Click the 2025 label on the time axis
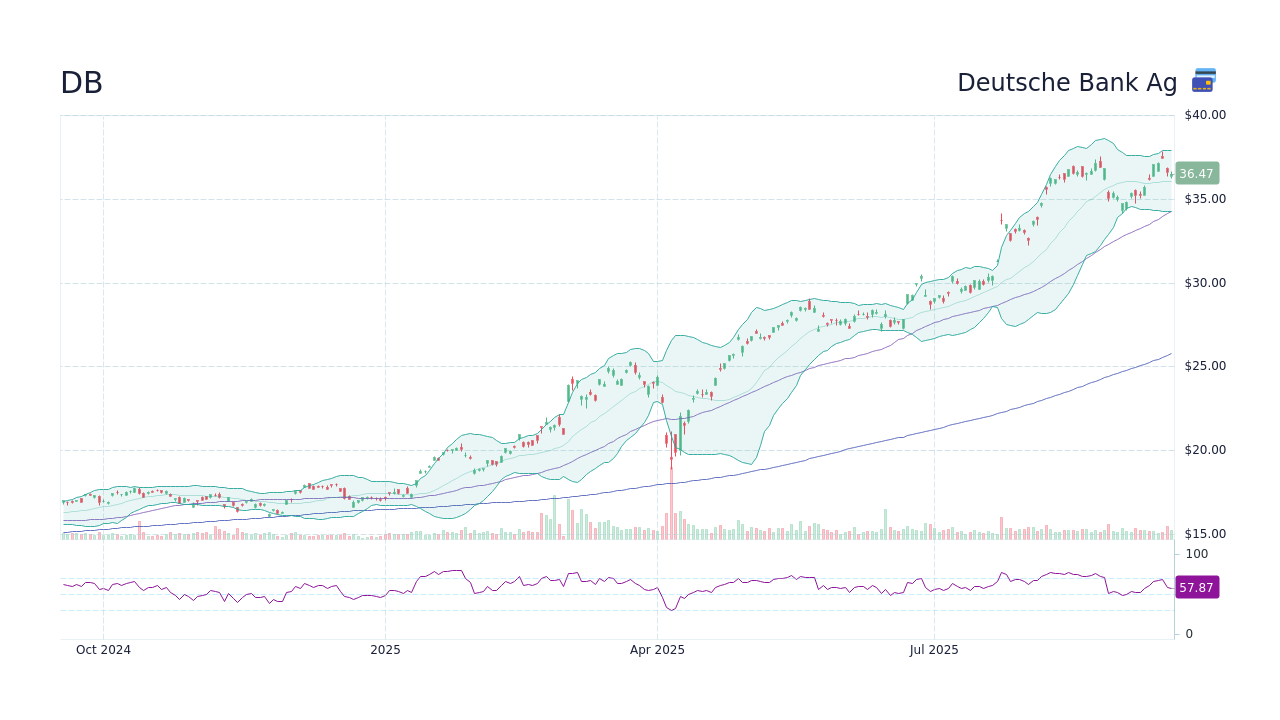This screenshot has width=1280, height=720. [x=385, y=650]
